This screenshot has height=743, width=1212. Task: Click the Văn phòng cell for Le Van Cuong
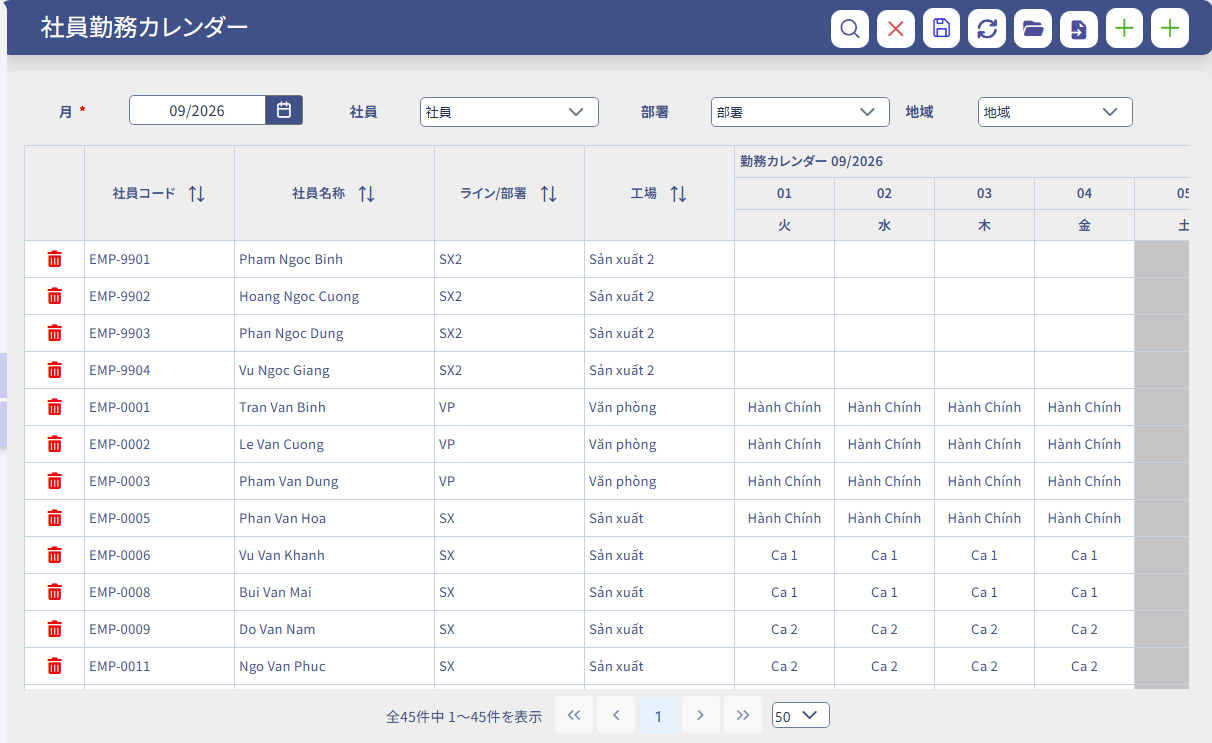point(660,444)
